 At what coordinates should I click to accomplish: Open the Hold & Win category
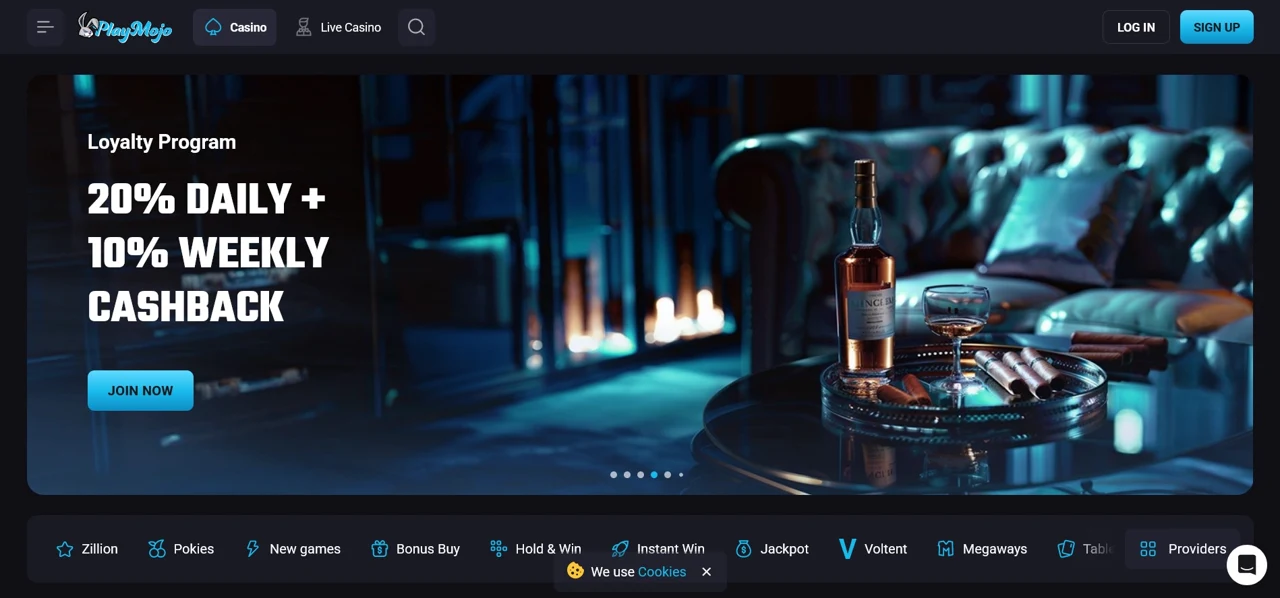(535, 549)
